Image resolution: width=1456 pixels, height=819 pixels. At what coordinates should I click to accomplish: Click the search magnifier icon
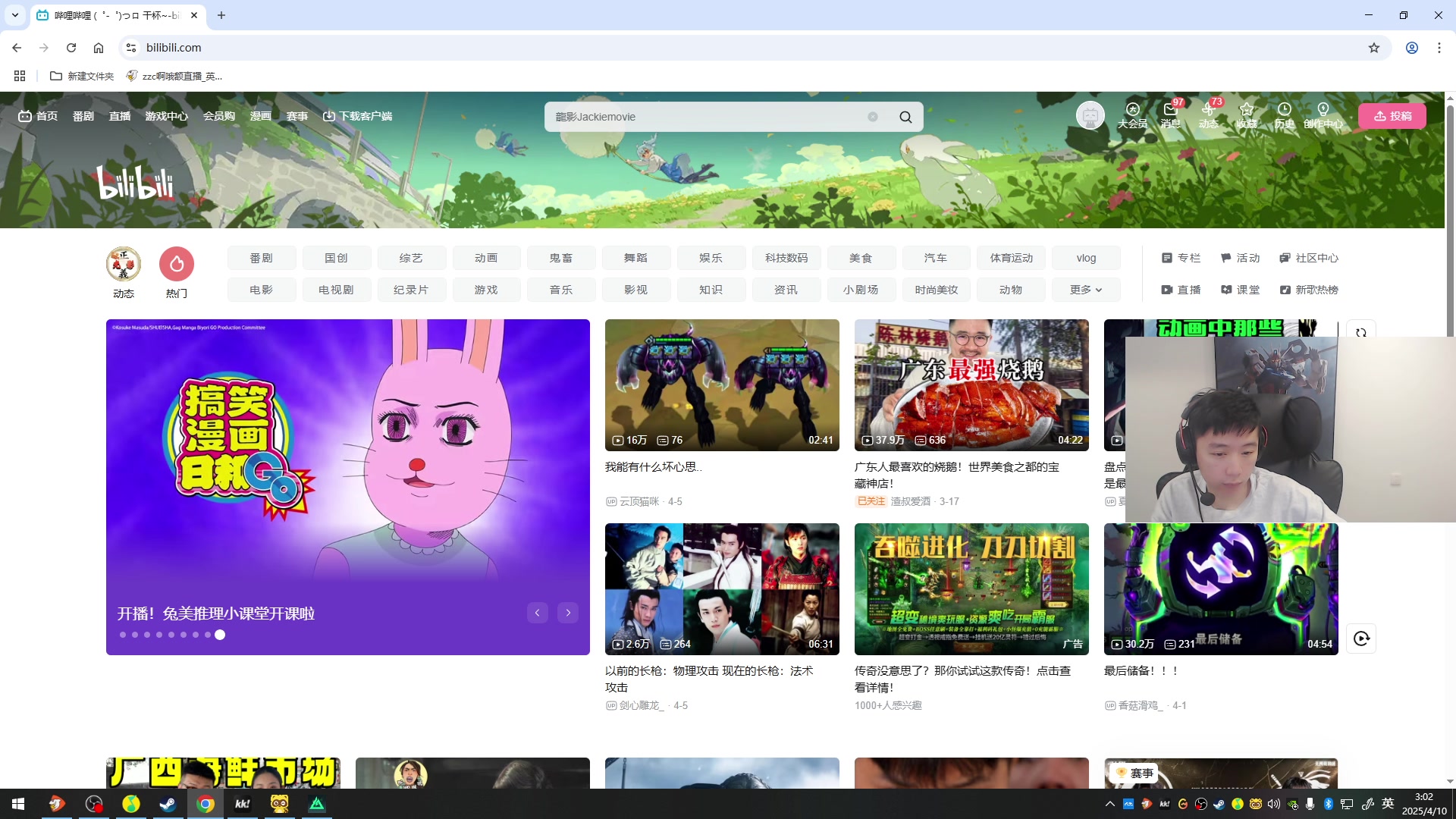point(905,117)
